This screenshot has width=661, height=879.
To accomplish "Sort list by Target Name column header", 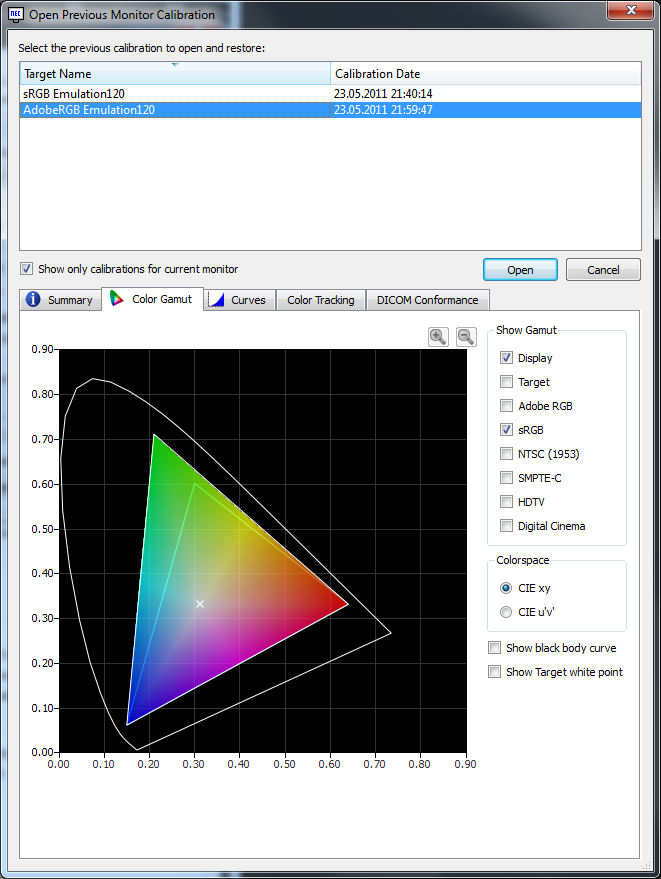I will point(175,74).
